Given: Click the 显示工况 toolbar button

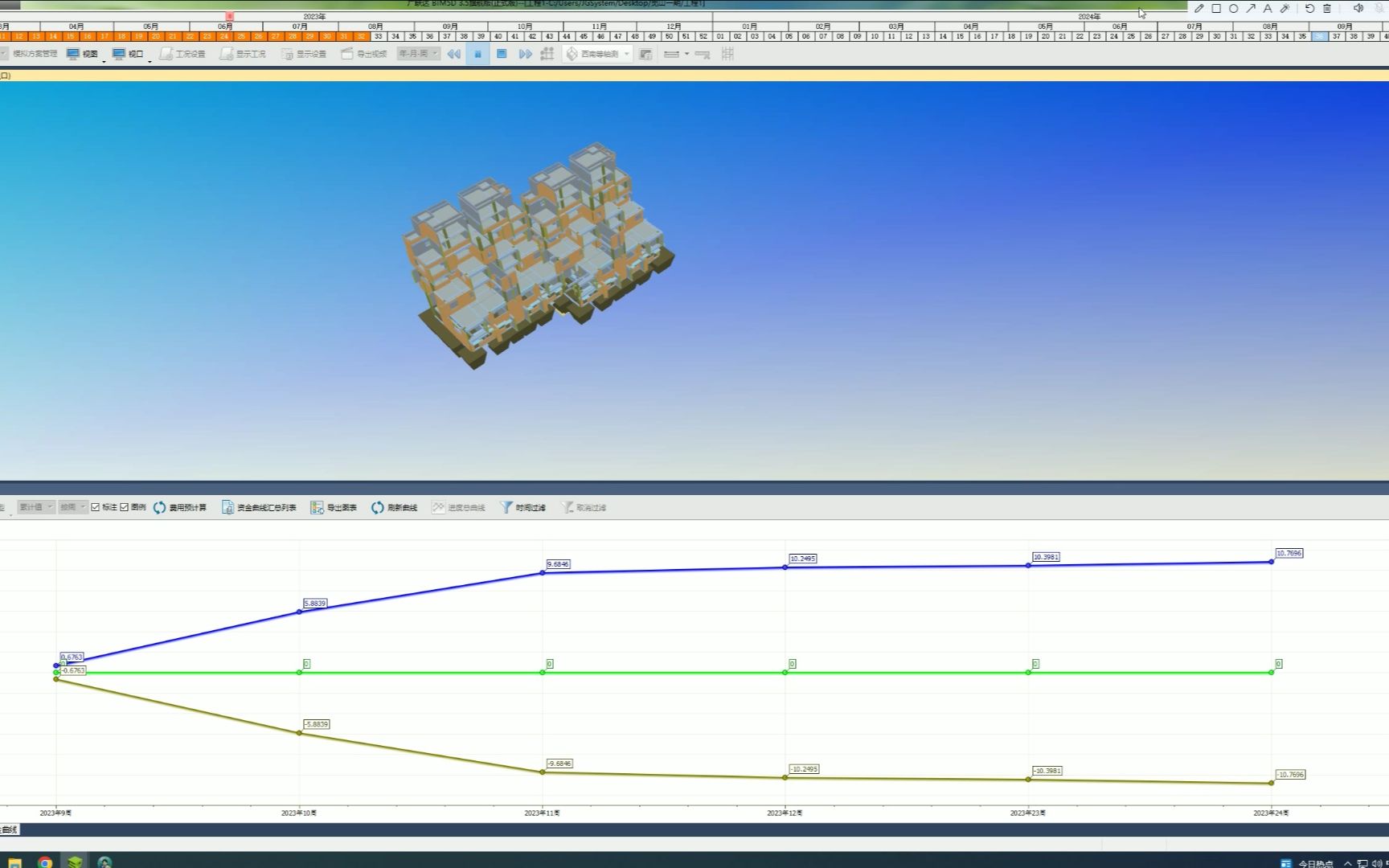Looking at the screenshot, I should click(243, 54).
